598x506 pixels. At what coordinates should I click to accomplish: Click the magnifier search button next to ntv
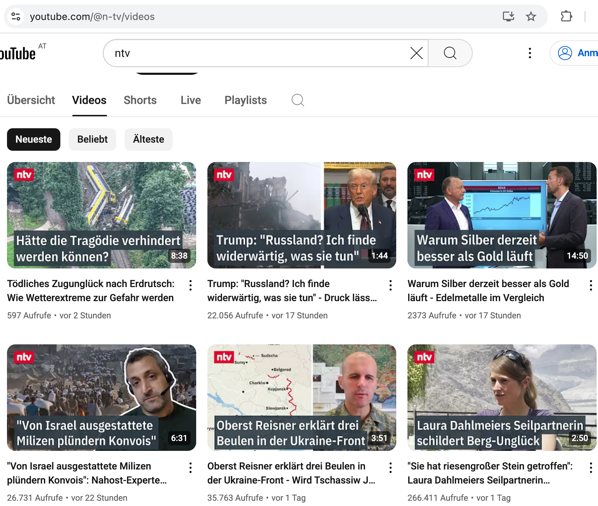(x=450, y=53)
